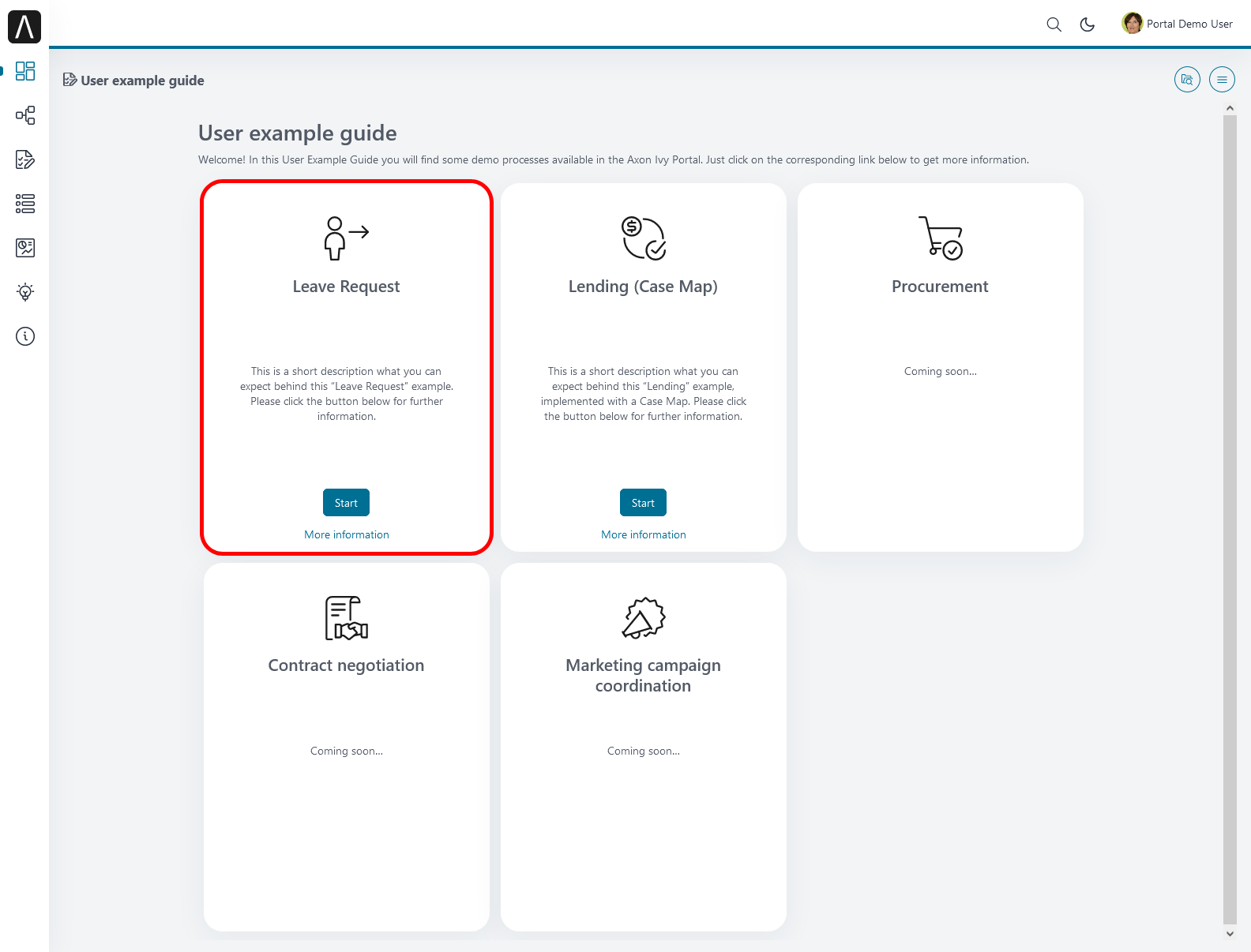Open the global search icon
The image size is (1251, 952).
pyautogui.click(x=1054, y=24)
